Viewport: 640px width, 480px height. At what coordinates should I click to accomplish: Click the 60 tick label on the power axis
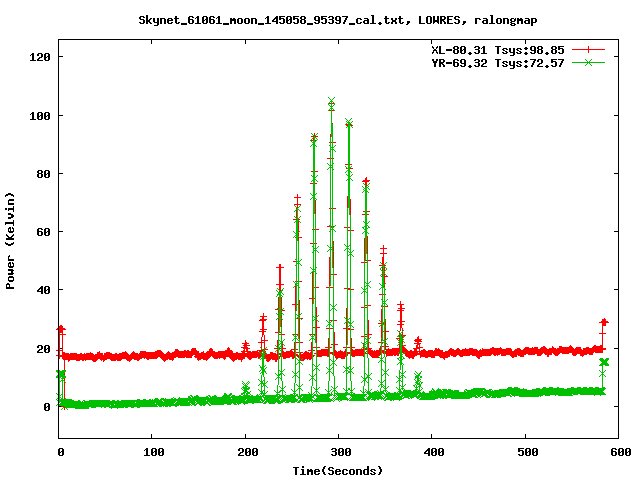point(41,232)
